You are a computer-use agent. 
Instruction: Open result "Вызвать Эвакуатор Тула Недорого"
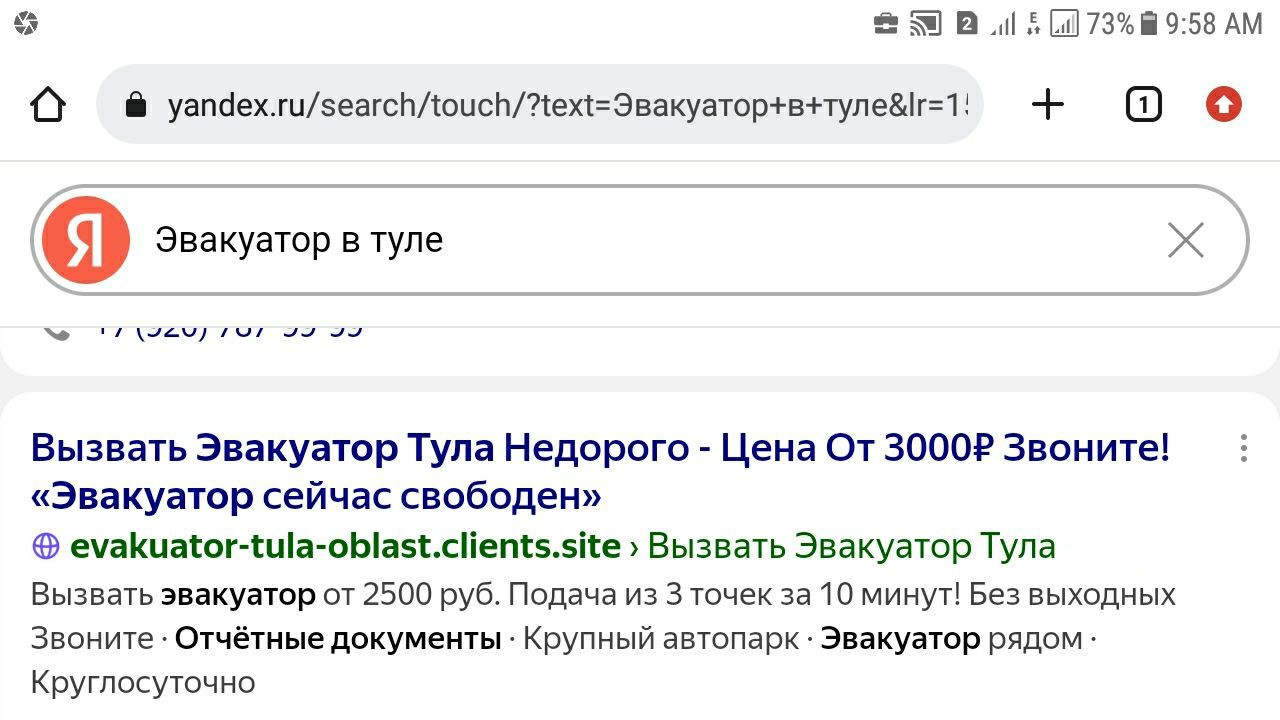[x=600, y=471]
